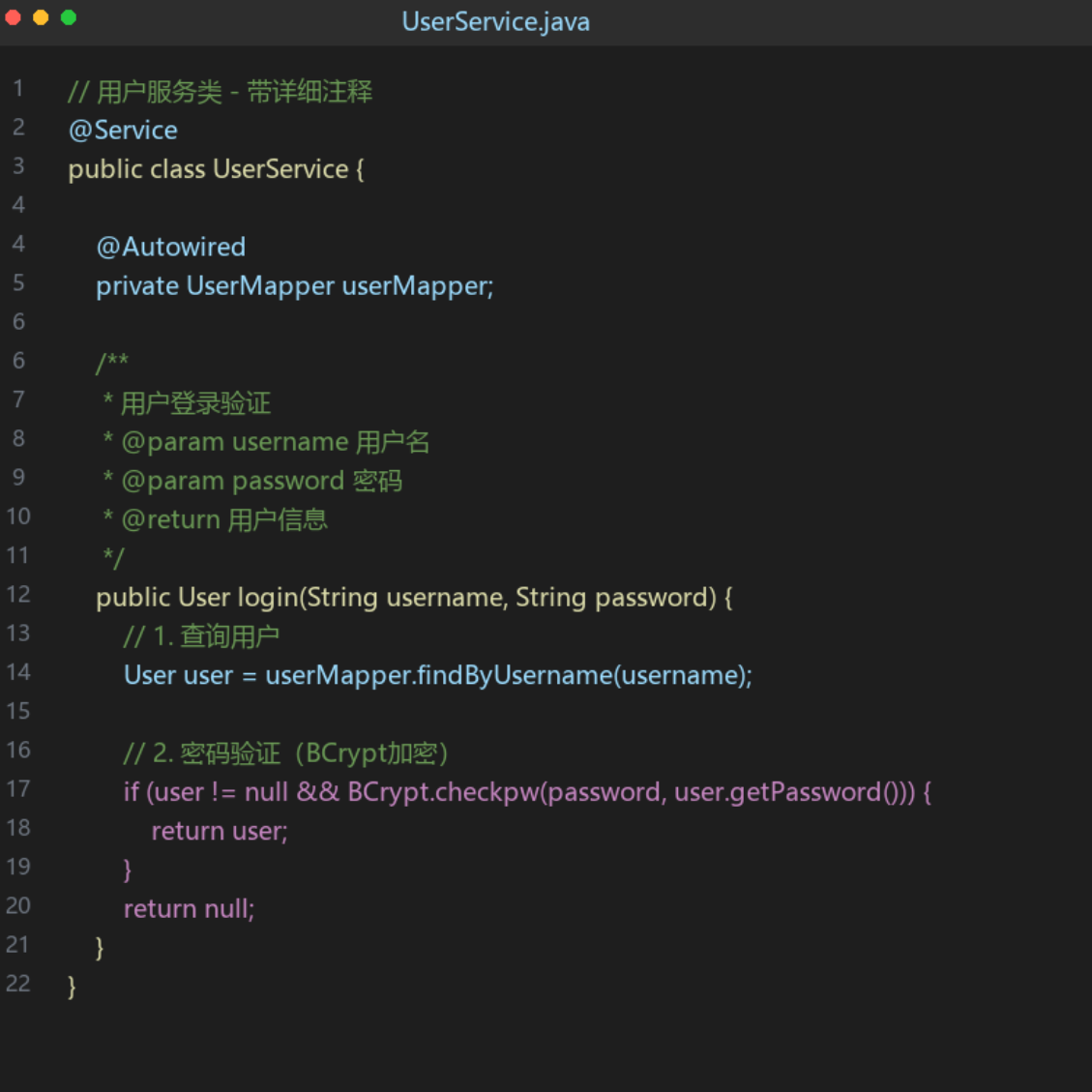Click the '@param username 用户名' doc line
This screenshot has width=1092, height=1092.
(x=266, y=442)
